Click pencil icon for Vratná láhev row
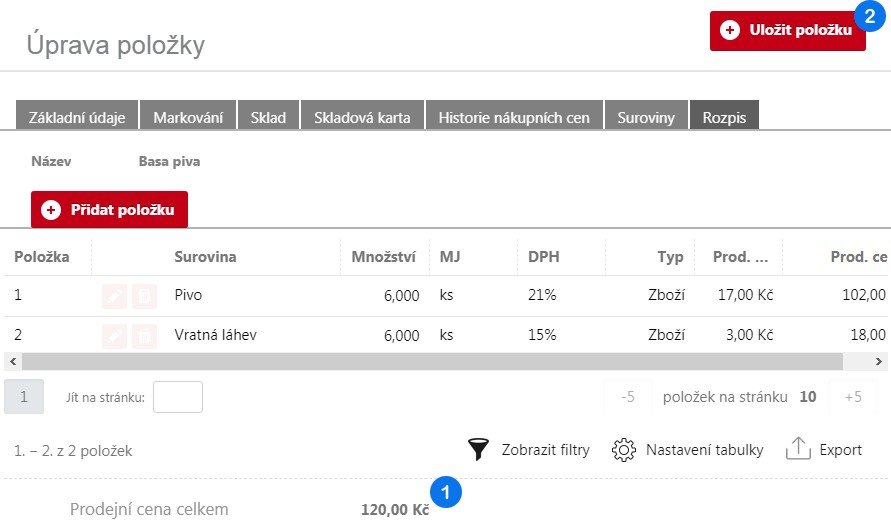The width and height of the screenshot is (891, 523). tap(115, 335)
